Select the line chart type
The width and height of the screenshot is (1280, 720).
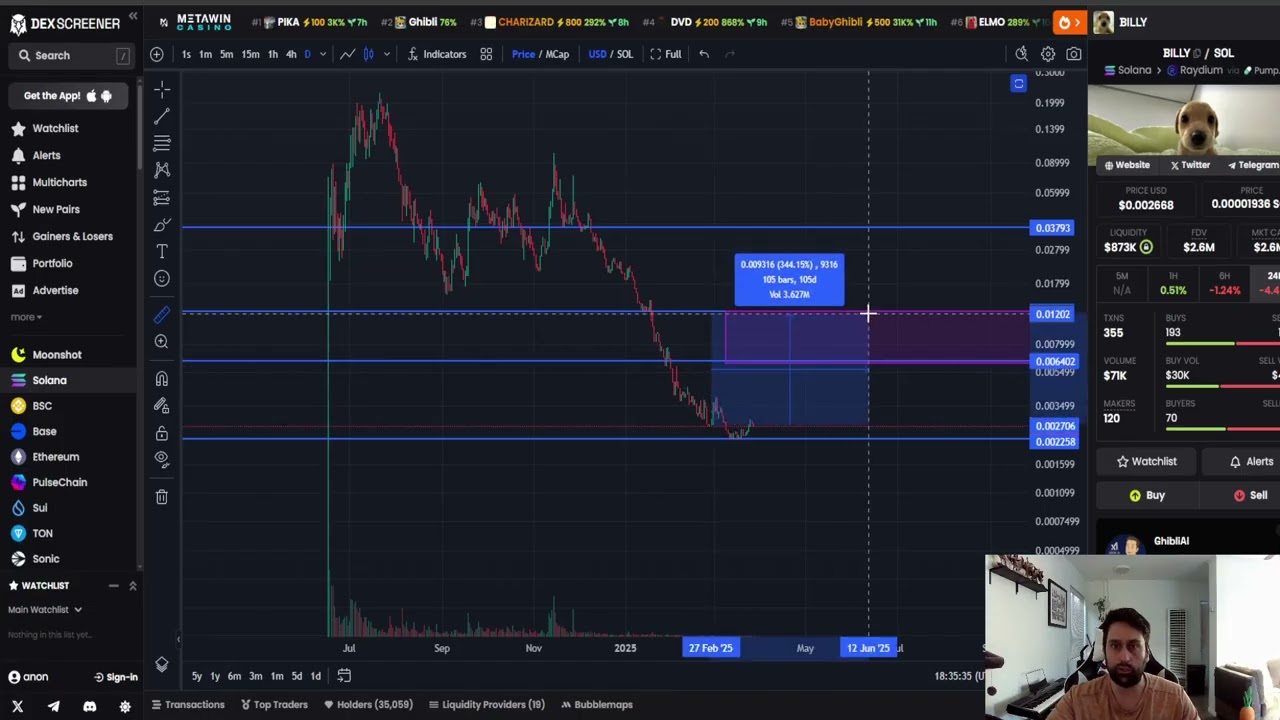347,54
